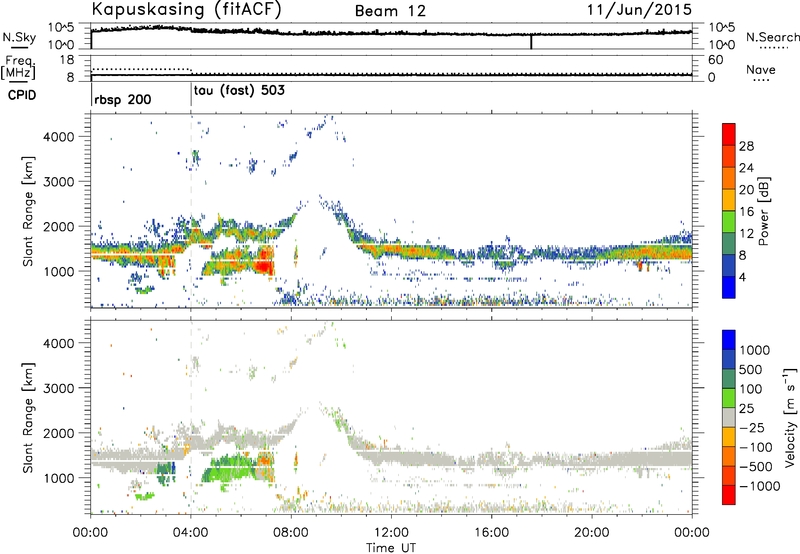The image size is (800, 554).
Task: Click the '-100' tick on Velocity colorbar
Action: pyautogui.click(x=756, y=447)
